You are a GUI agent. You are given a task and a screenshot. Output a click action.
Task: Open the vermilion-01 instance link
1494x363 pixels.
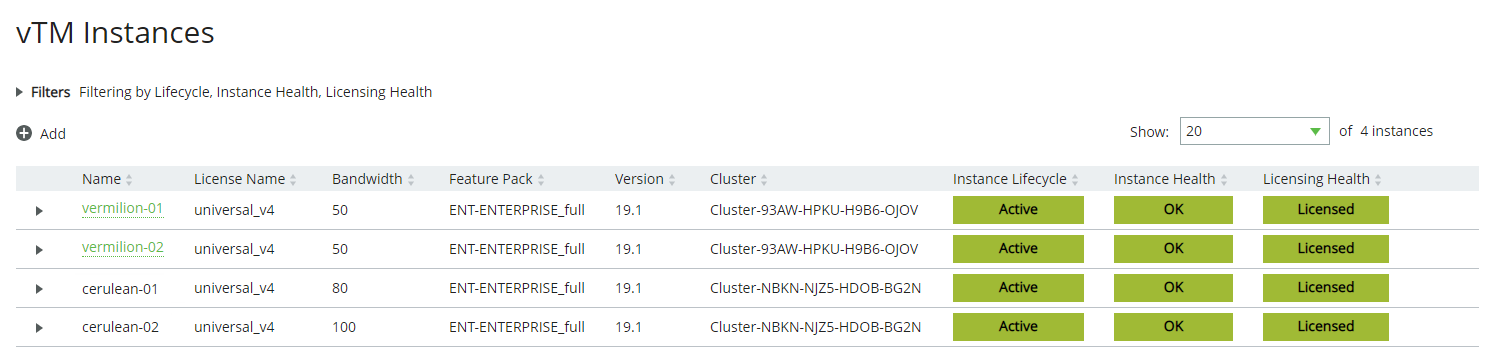[x=123, y=208]
